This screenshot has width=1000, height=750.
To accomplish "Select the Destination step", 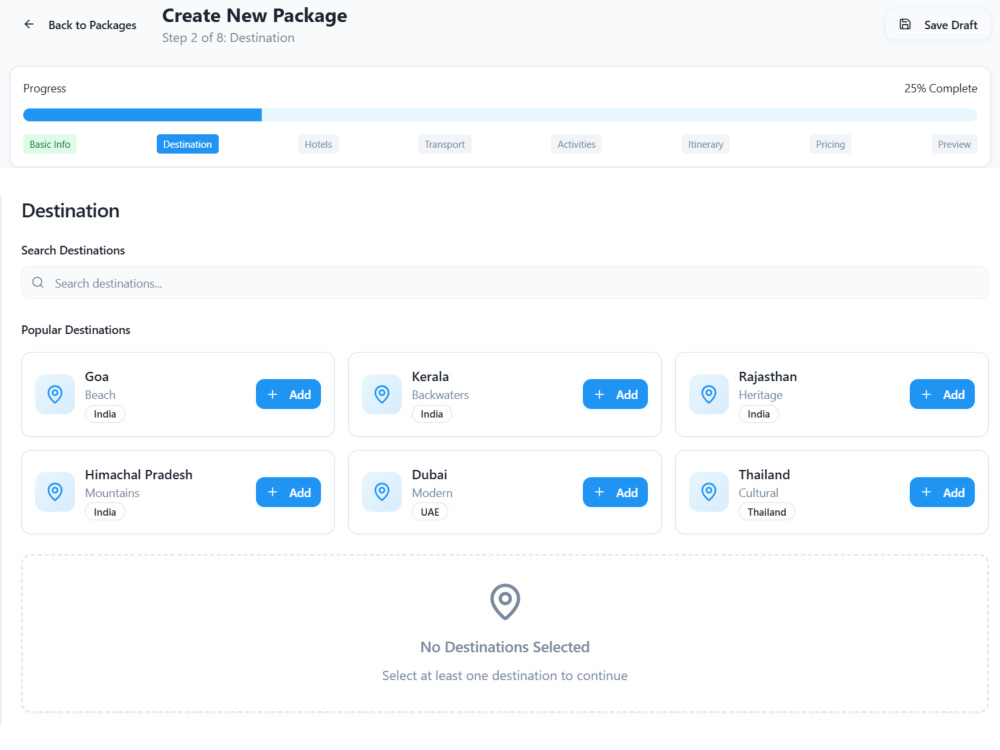I will click(188, 144).
